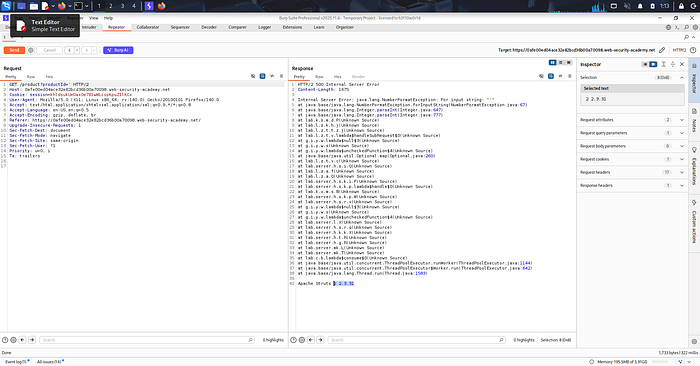Dock Inspector panel to the right
Viewport: 700px width, 366px height.
pos(653,64)
